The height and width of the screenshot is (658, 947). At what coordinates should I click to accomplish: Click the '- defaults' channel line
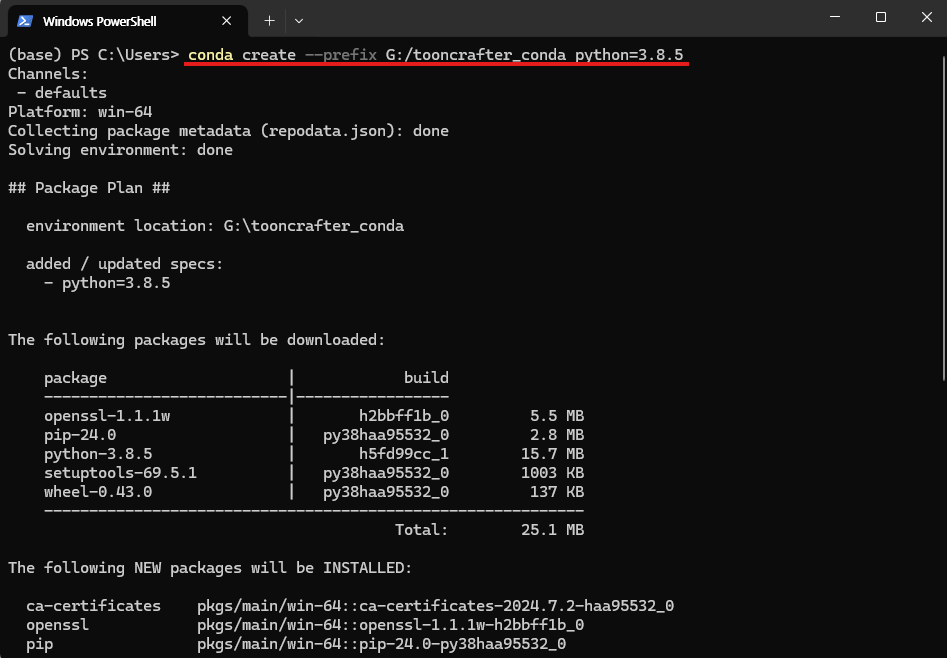coord(62,93)
